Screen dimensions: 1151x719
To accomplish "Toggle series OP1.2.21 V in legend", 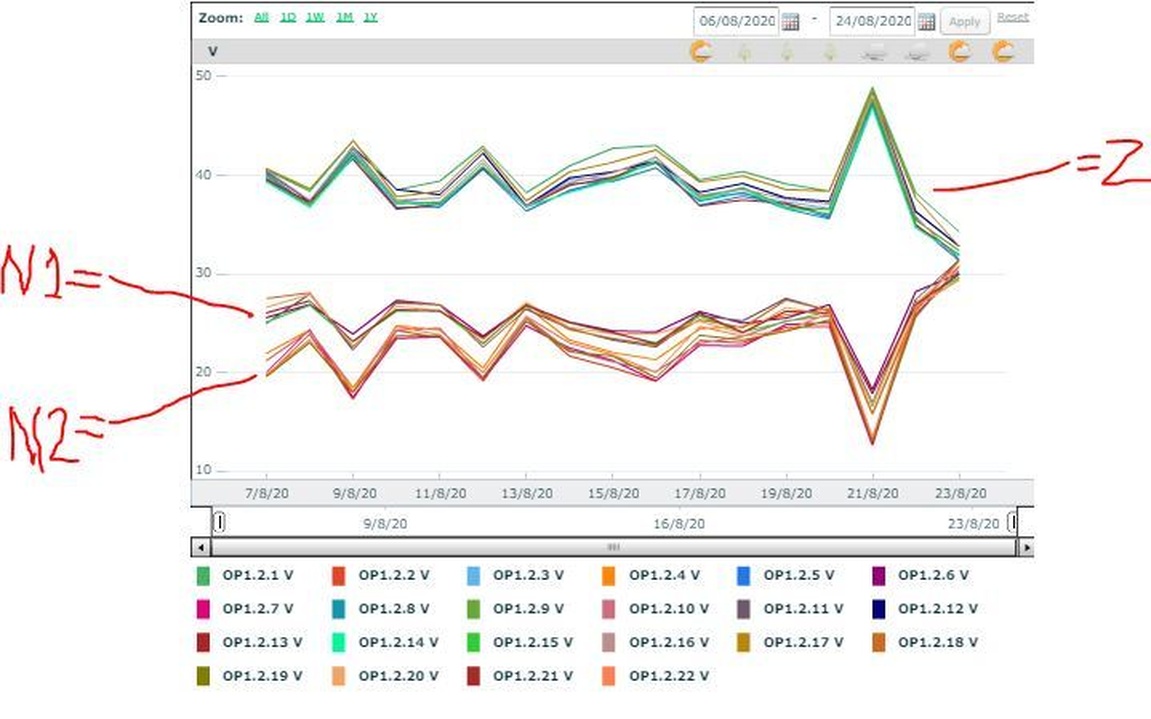I will pyautogui.click(x=520, y=676).
